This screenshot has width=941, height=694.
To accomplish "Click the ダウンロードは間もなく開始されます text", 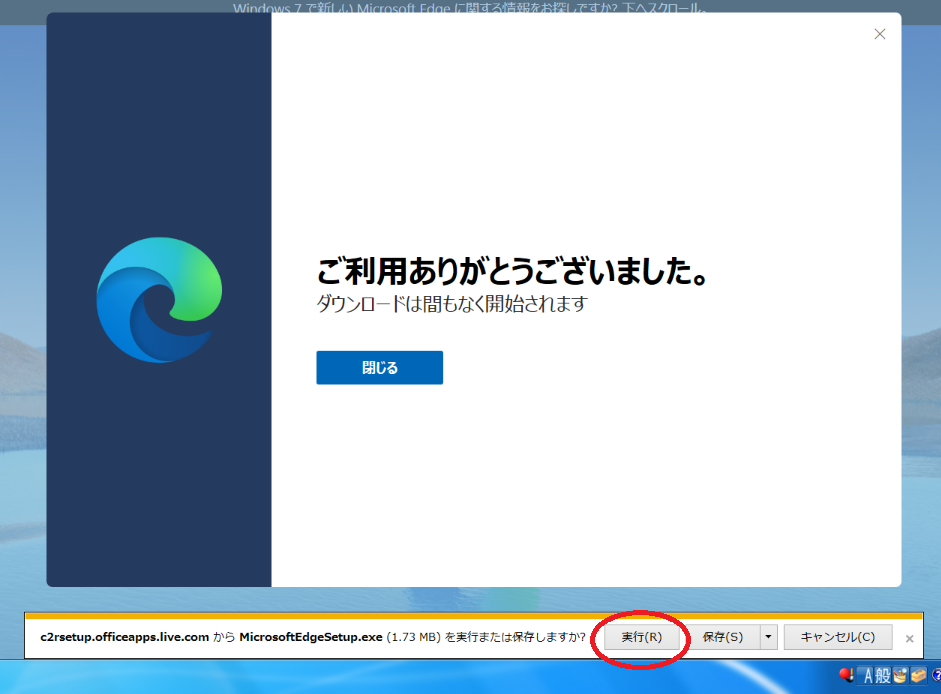I will tap(452, 304).
